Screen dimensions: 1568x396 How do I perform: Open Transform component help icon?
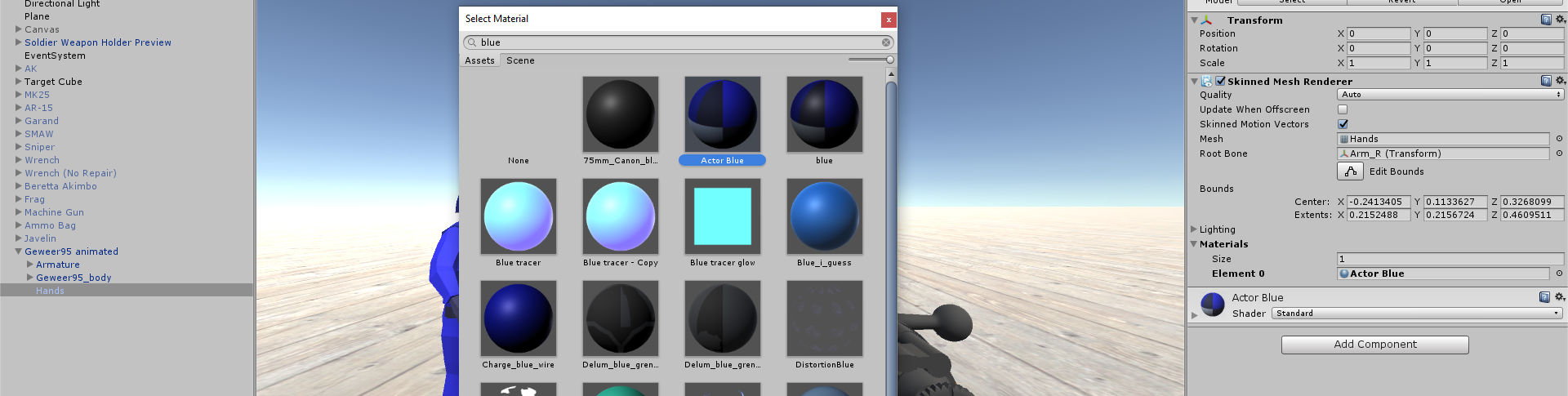point(1546,20)
